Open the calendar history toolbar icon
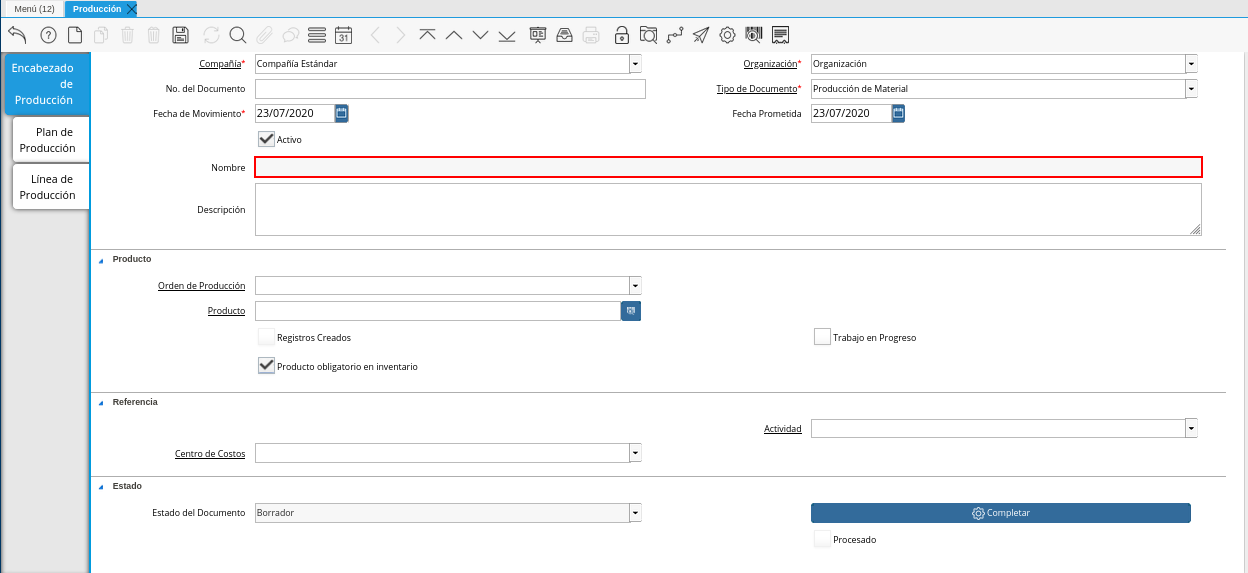This screenshot has width=1248, height=573. tap(343, 35)
